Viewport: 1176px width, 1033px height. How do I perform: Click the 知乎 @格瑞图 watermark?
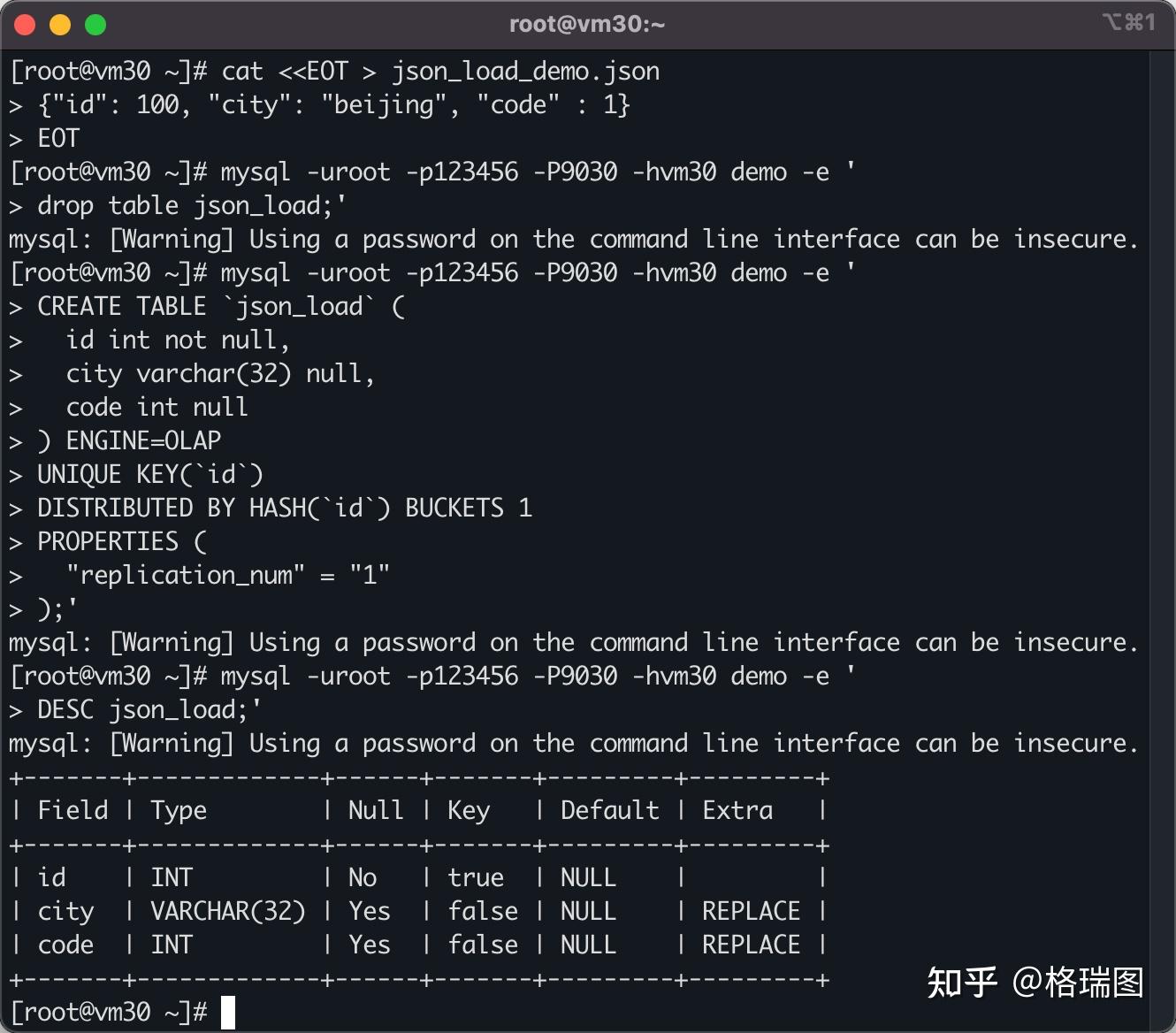1035,983
